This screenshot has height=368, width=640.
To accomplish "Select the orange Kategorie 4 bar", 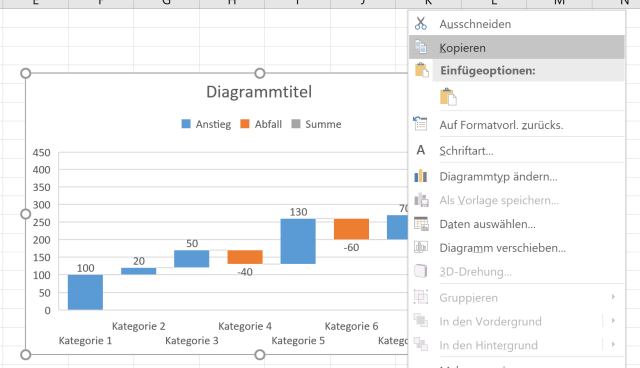I will click(245, 257).
